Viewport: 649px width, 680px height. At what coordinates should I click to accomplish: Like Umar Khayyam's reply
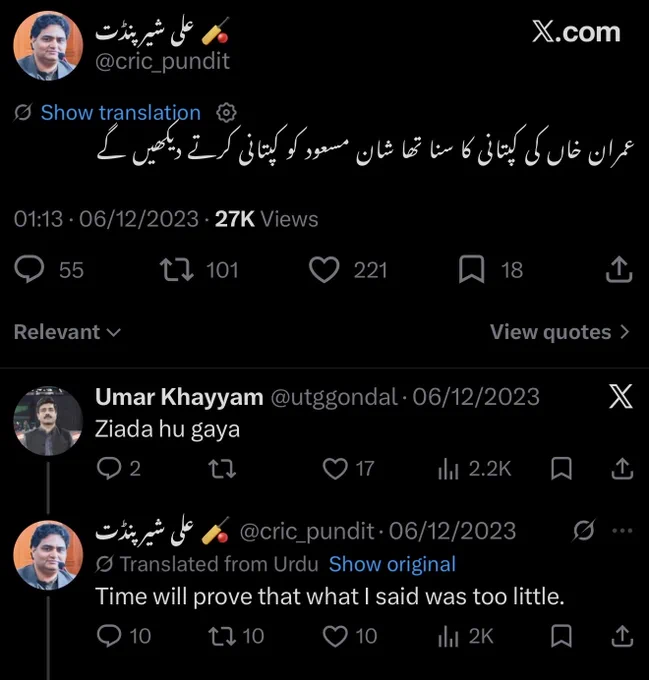335,469
